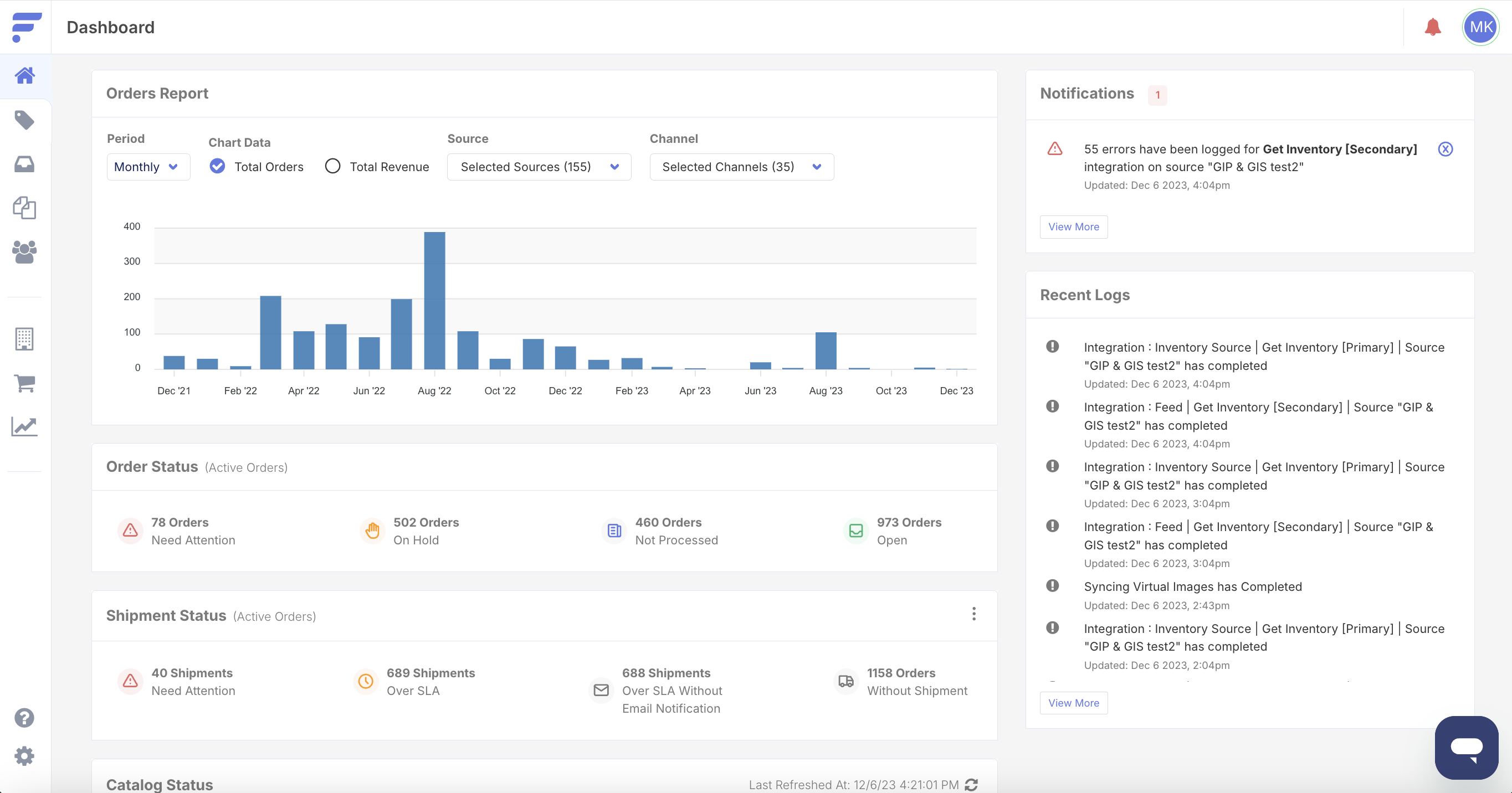Open the users group sidebar icon
This screenshot has height=793, width=1512.
(24, 252)
